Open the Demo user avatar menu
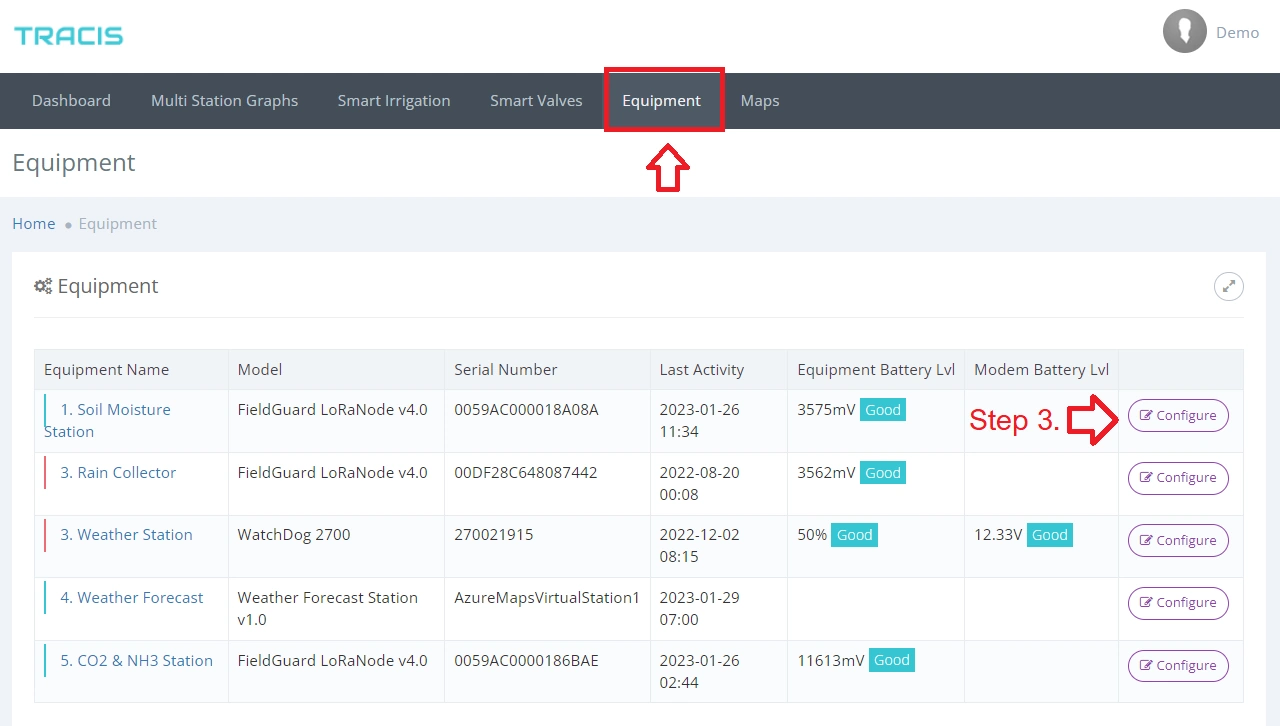This screenshot has width=1280, height=726. [x=1184, y=32]
